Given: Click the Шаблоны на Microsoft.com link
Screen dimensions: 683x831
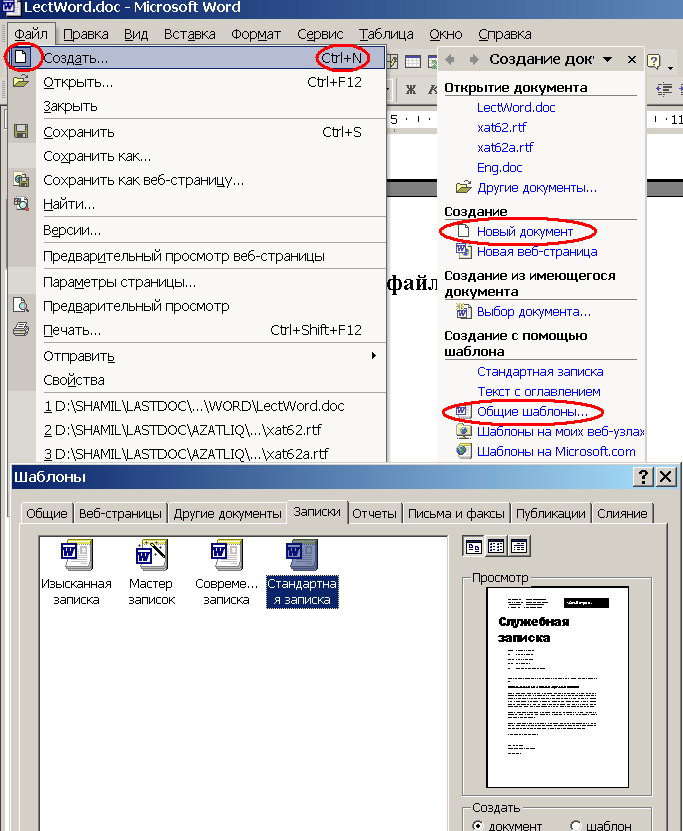Looking at the screenshot, I should [x=556, y=452].
